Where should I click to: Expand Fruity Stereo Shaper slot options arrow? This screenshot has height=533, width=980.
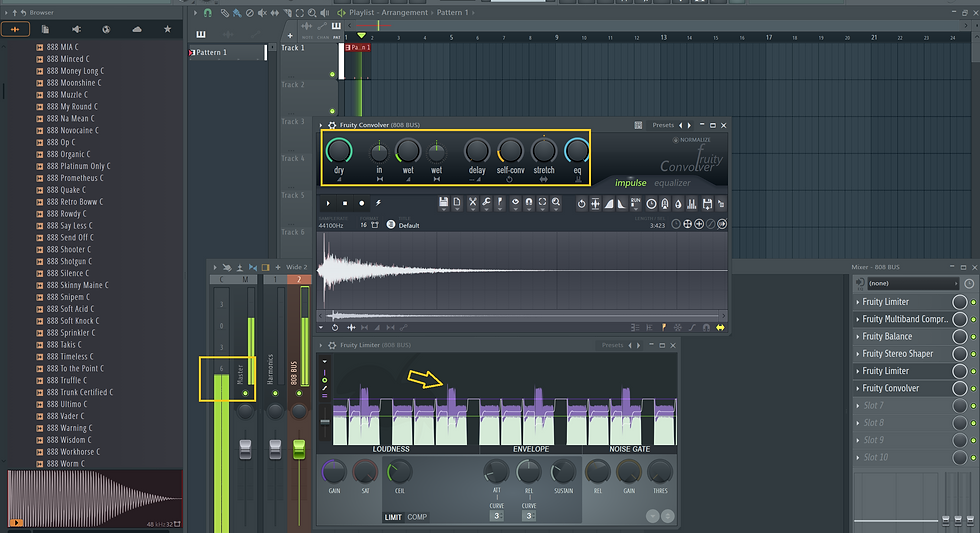coord(858,354)
